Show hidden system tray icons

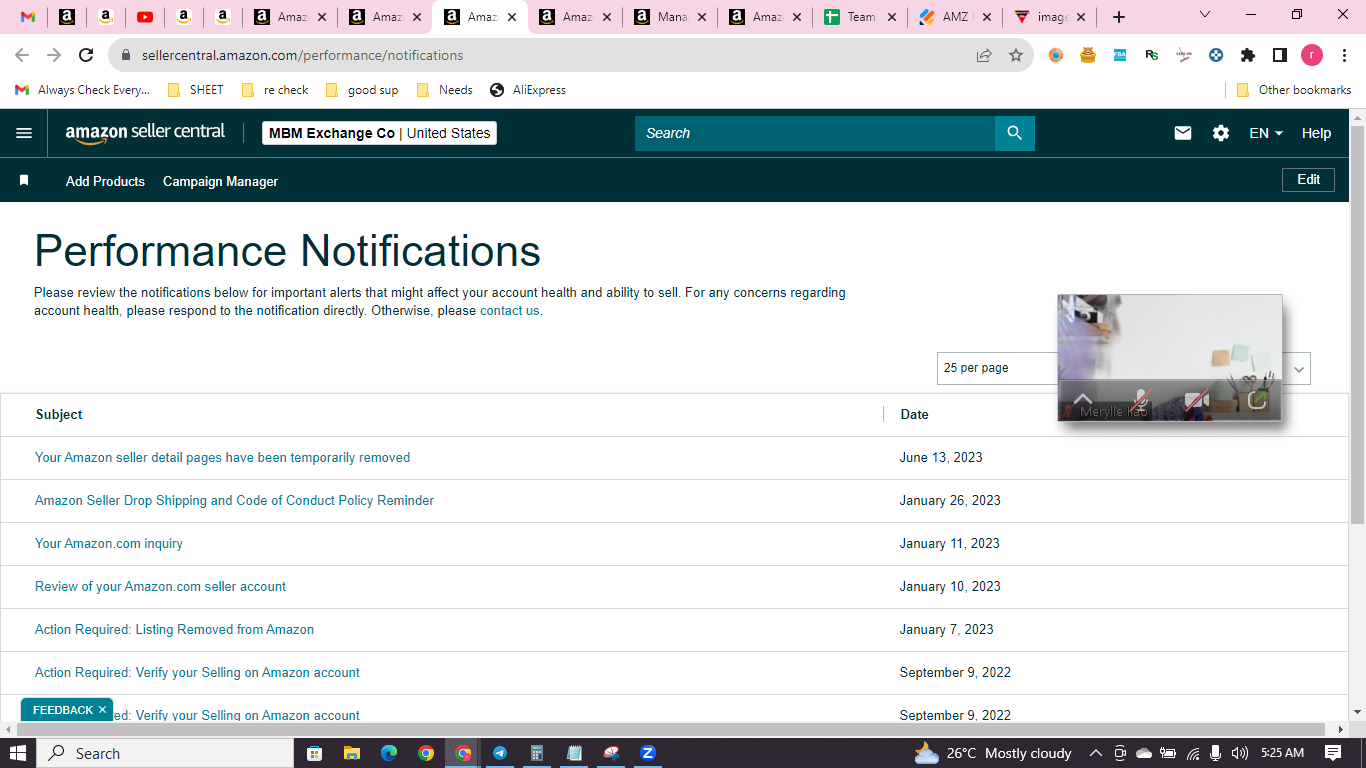click(1095, 753)
